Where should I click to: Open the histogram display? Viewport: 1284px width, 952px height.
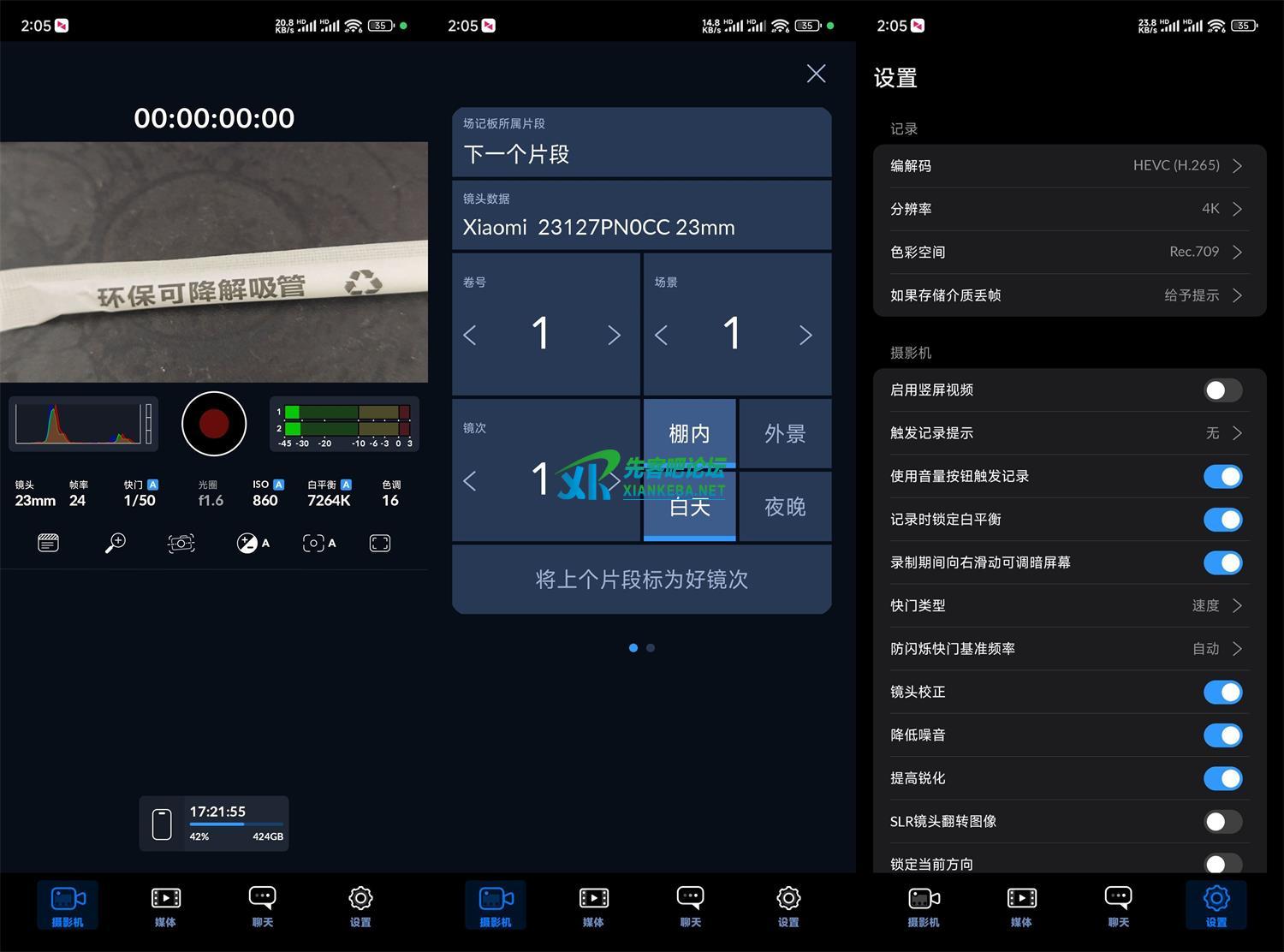click(x=83, y=424)
